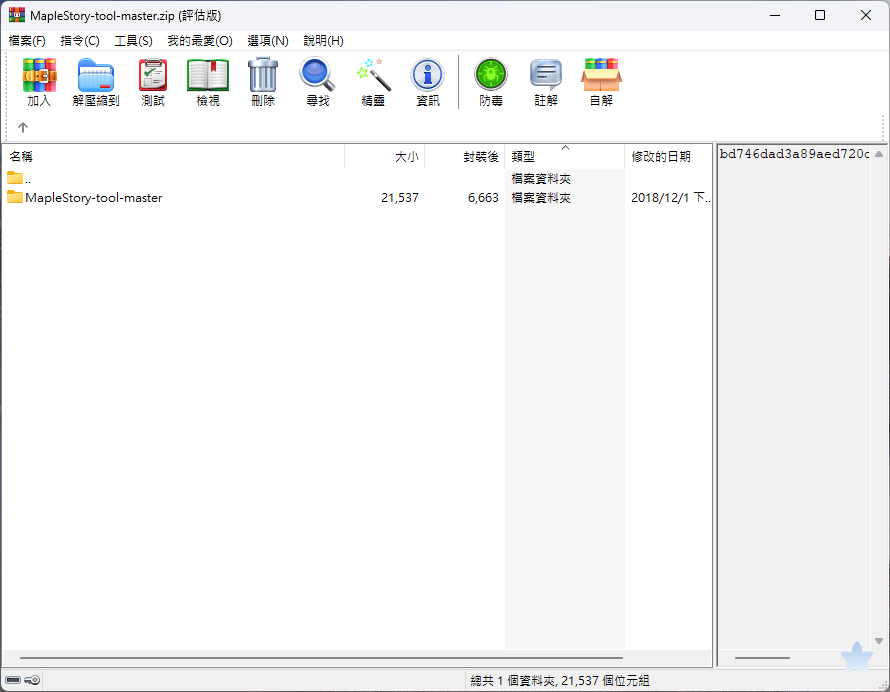The width and height of the screenshot is (890, 692).
Task: Open the 我的最愛(O) menu
Action: coord(200,41)
